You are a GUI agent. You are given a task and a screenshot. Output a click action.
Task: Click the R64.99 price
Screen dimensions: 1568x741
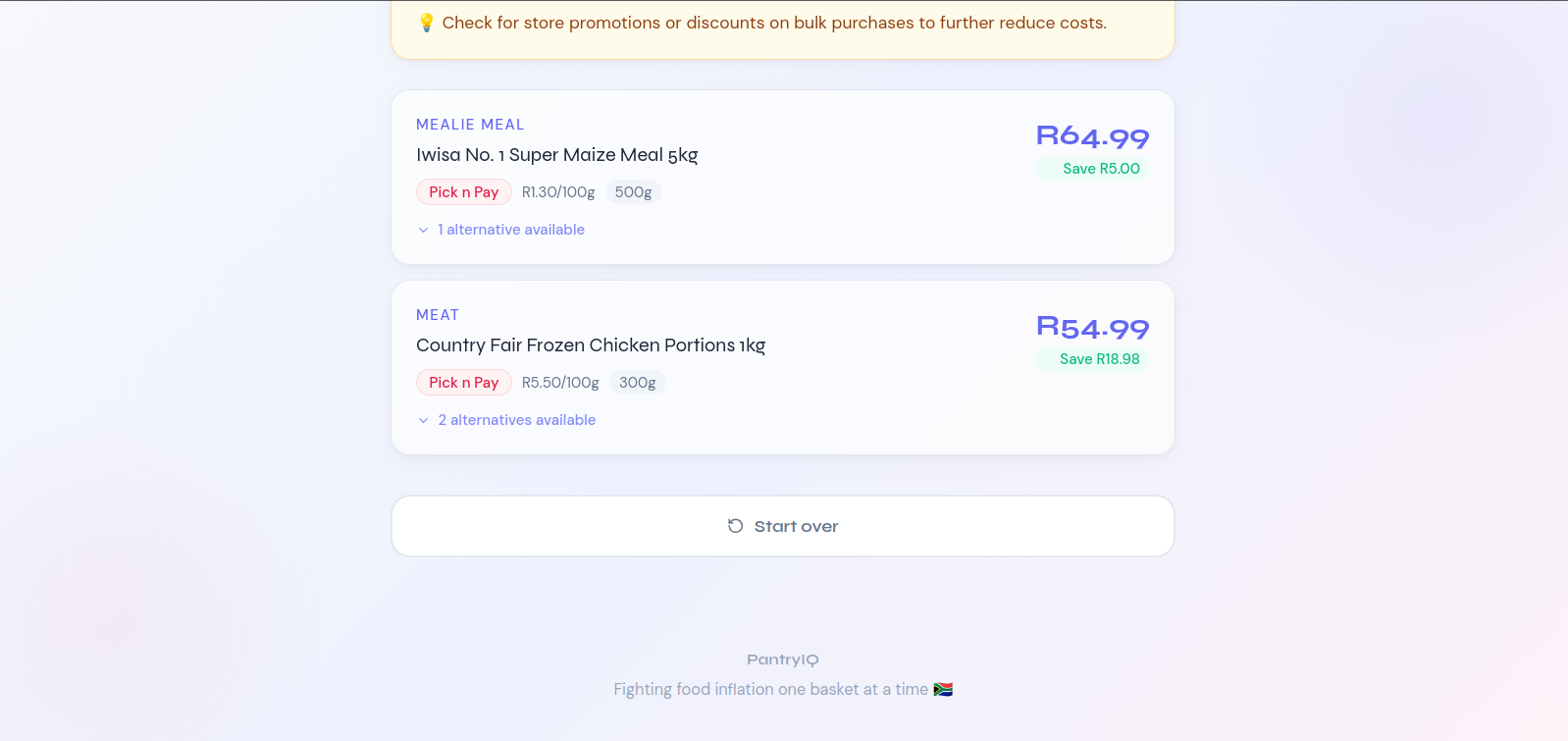click(x=1092, y=136)
